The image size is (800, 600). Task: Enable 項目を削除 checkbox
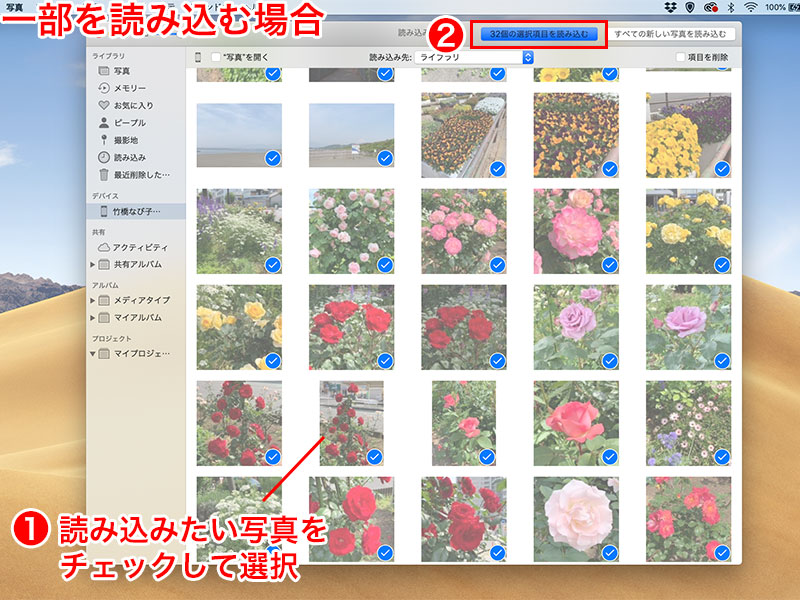point(680,57)
